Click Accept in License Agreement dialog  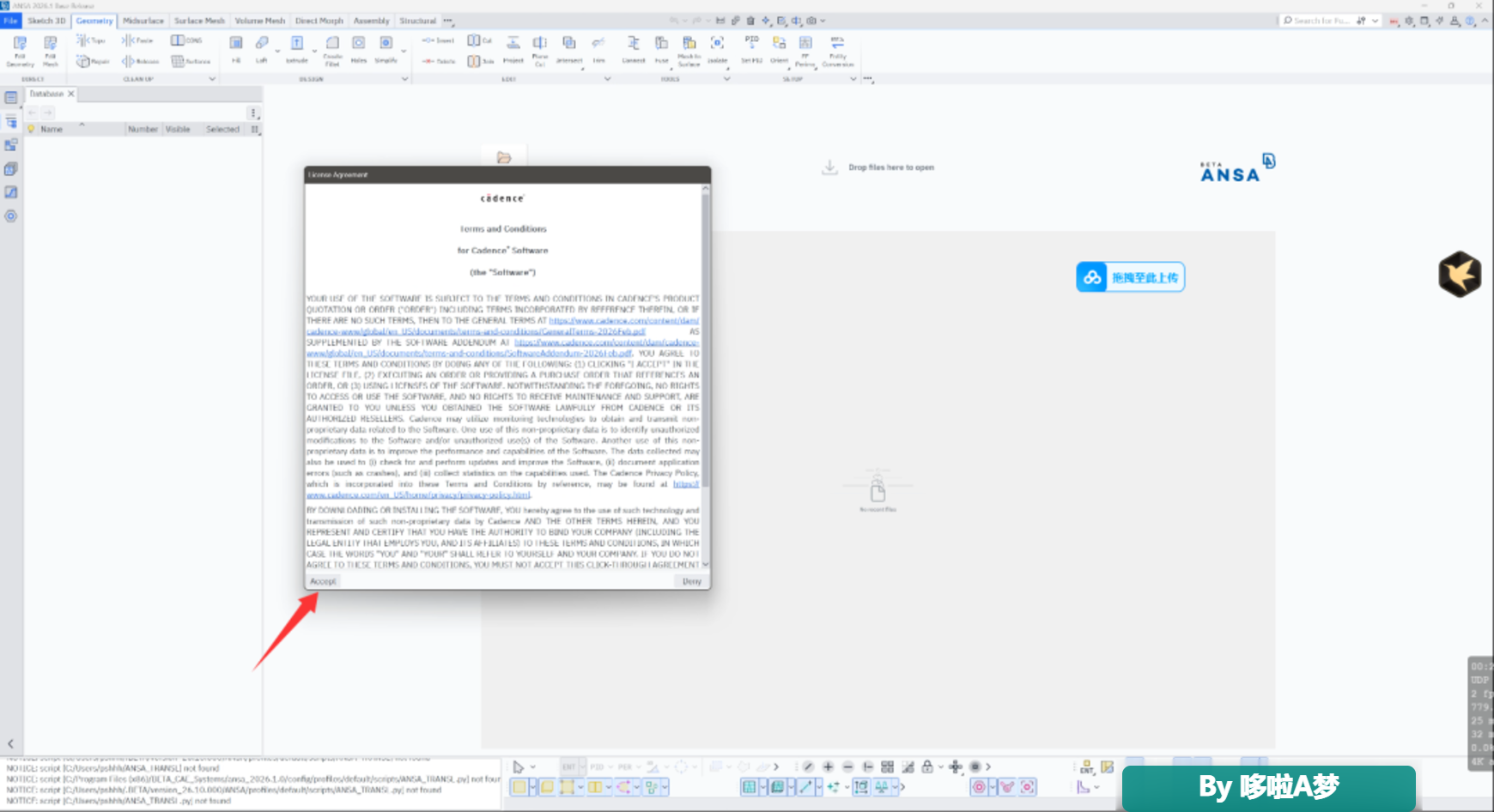pos(324,581)
